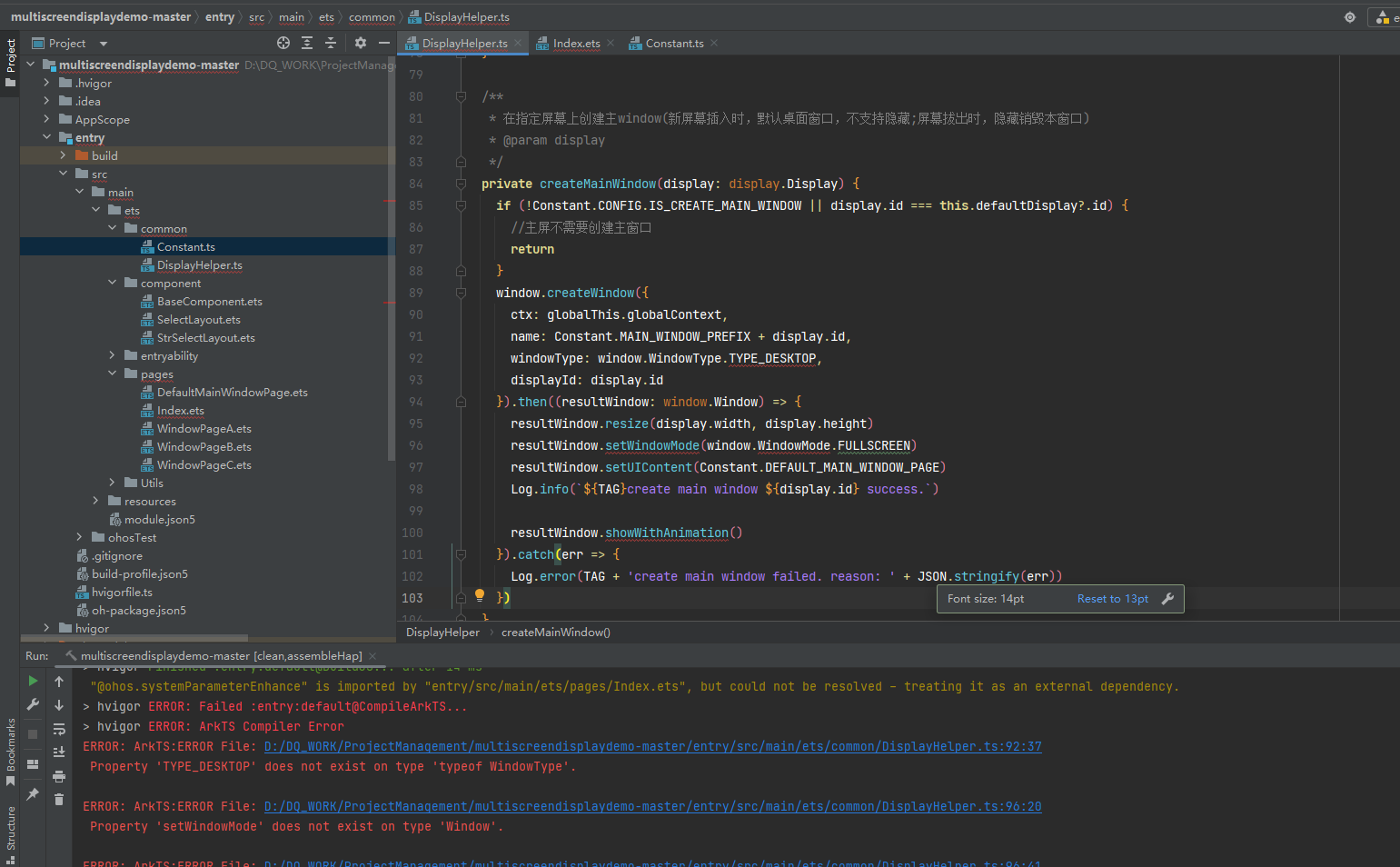Screen dimensions: 1400x867
Task: Click Restore Layout icon in Run panel
Action: [x=33, y=764]
